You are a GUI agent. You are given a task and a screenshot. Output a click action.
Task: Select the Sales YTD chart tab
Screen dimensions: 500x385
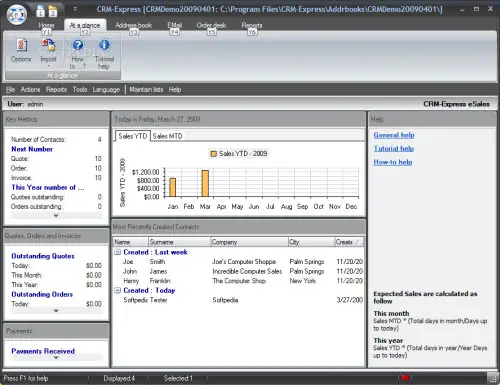click(x=133, y=136)
